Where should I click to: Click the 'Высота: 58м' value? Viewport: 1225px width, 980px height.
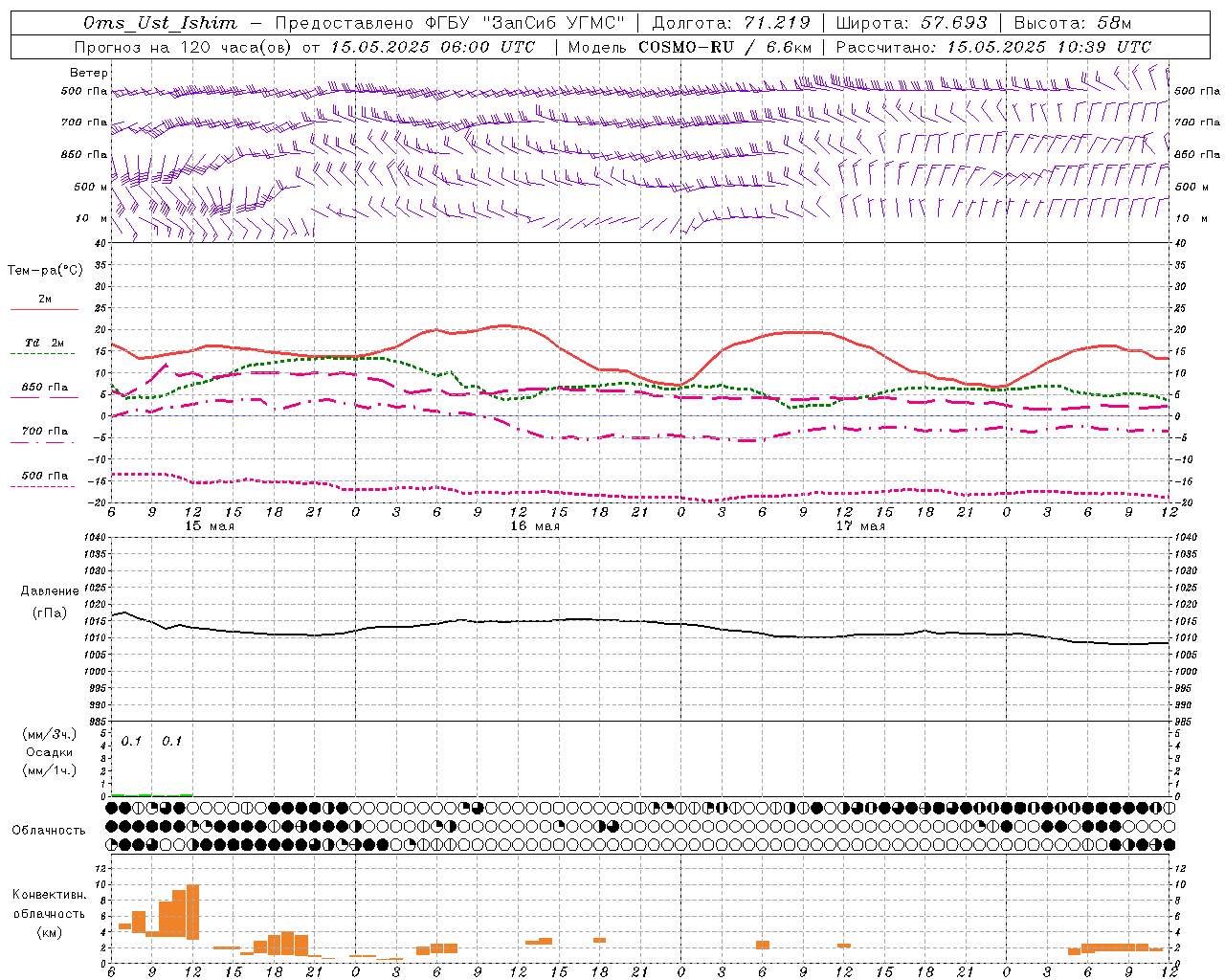pyautogui.click(x=1072, y=23)
